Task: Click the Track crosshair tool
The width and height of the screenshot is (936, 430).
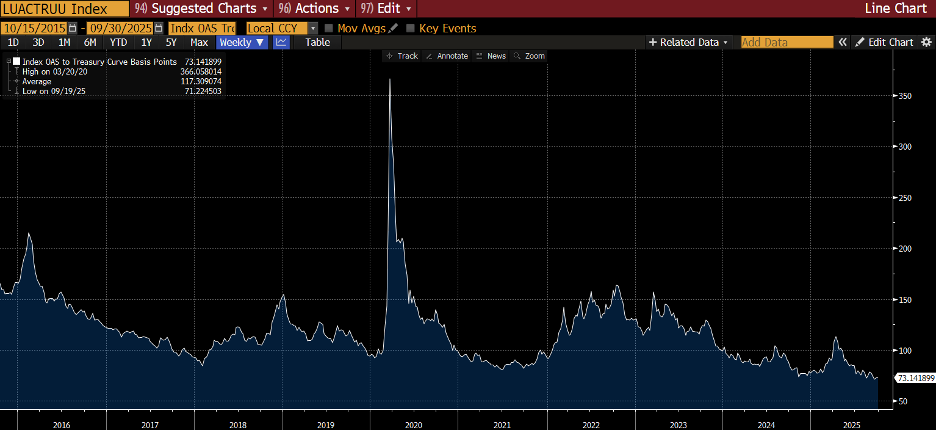Action: [x=402, y=56]
